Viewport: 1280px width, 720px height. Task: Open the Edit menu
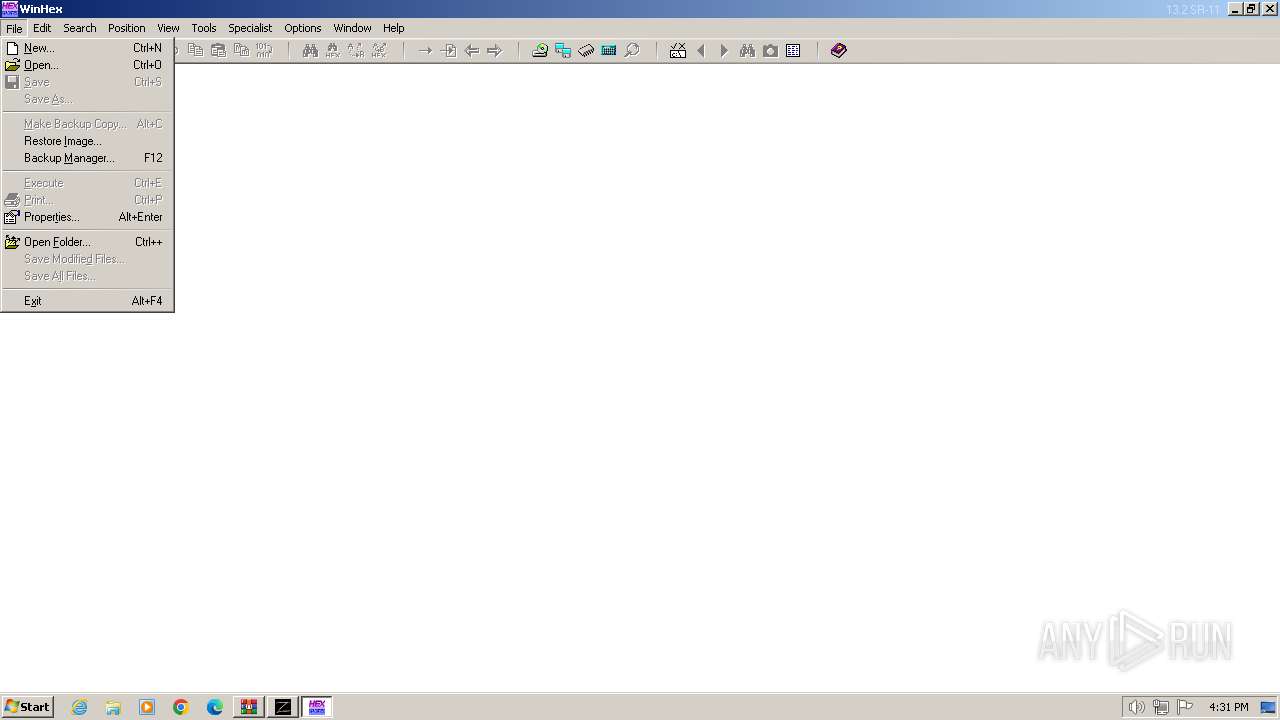pyautogui.click(x=42, y=28)
